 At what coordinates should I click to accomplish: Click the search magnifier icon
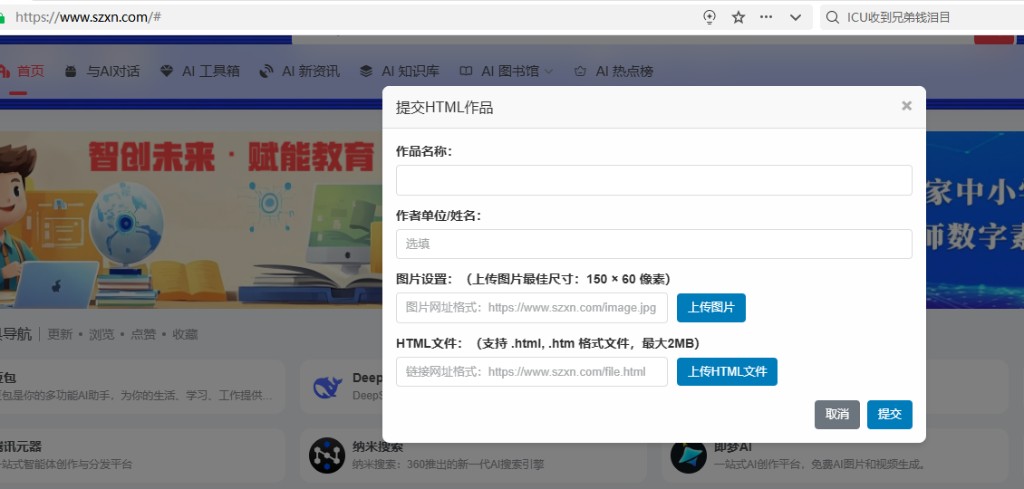pos(832,17)
